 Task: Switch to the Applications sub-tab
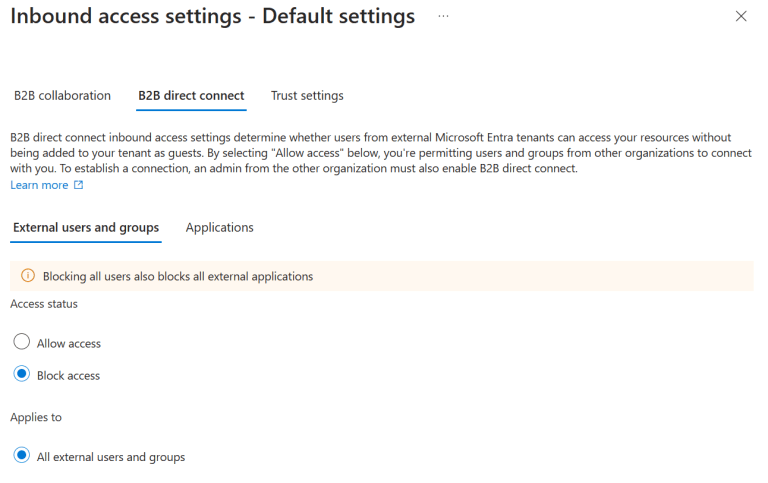(x=220, y=227)
